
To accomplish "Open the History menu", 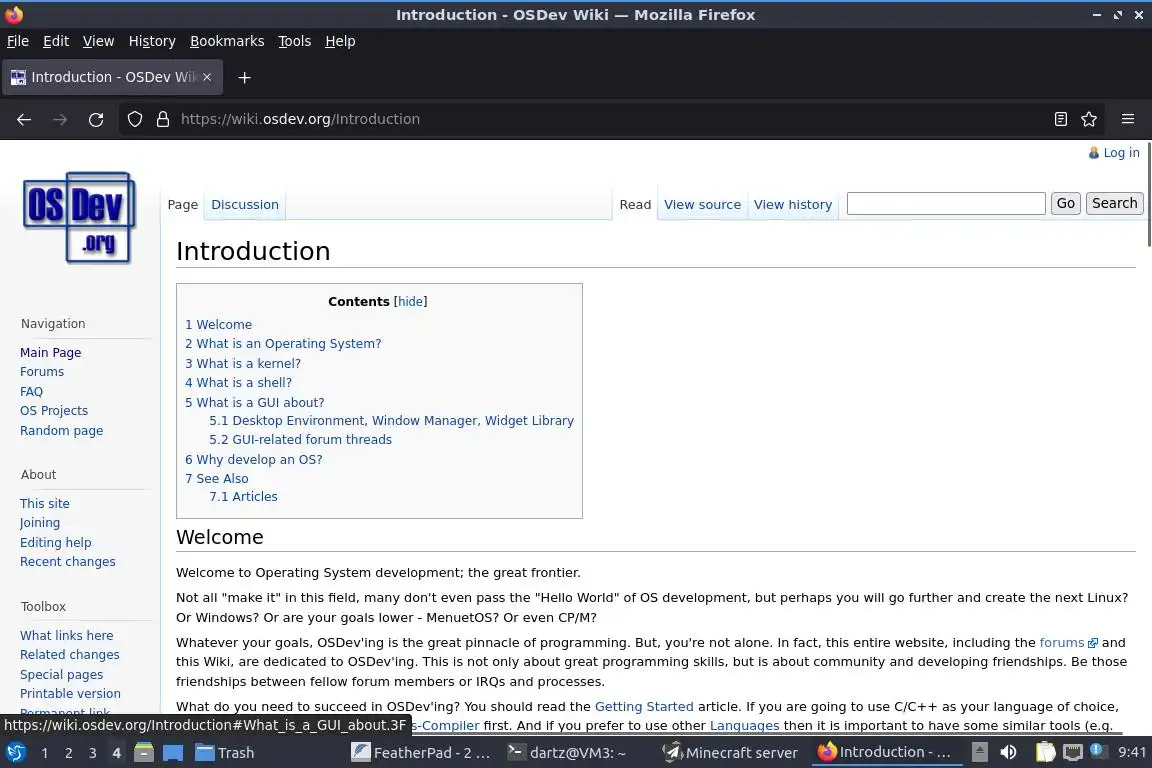I will tap(152, 41).
